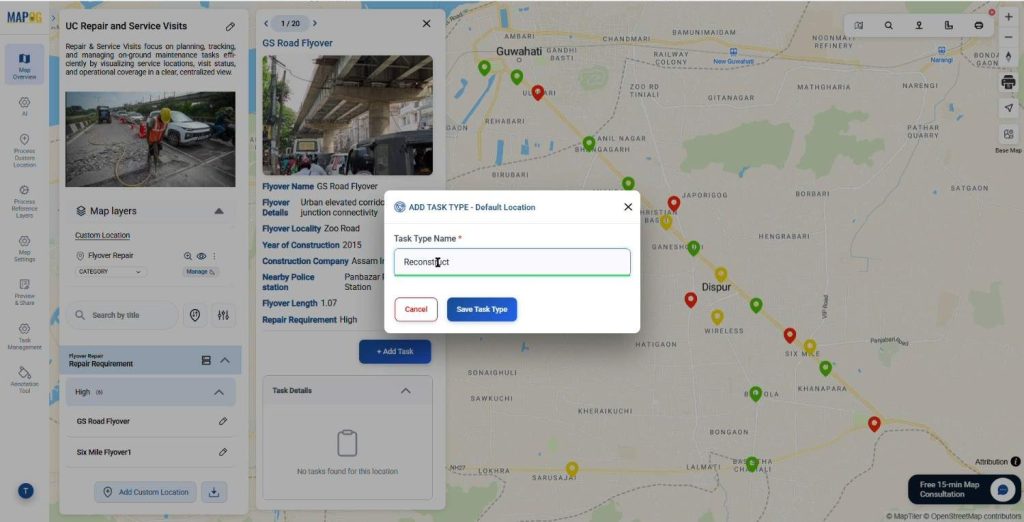
Task: Go to next location arrow
Action: pyautogui.click(x=315, y=24)
